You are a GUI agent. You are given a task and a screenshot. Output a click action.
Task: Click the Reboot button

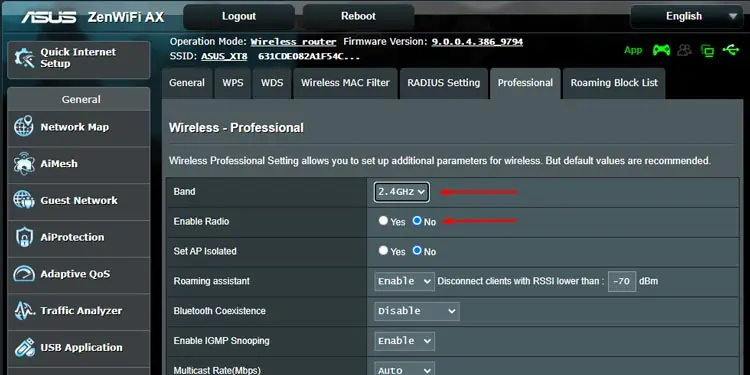tap(358, 16)
